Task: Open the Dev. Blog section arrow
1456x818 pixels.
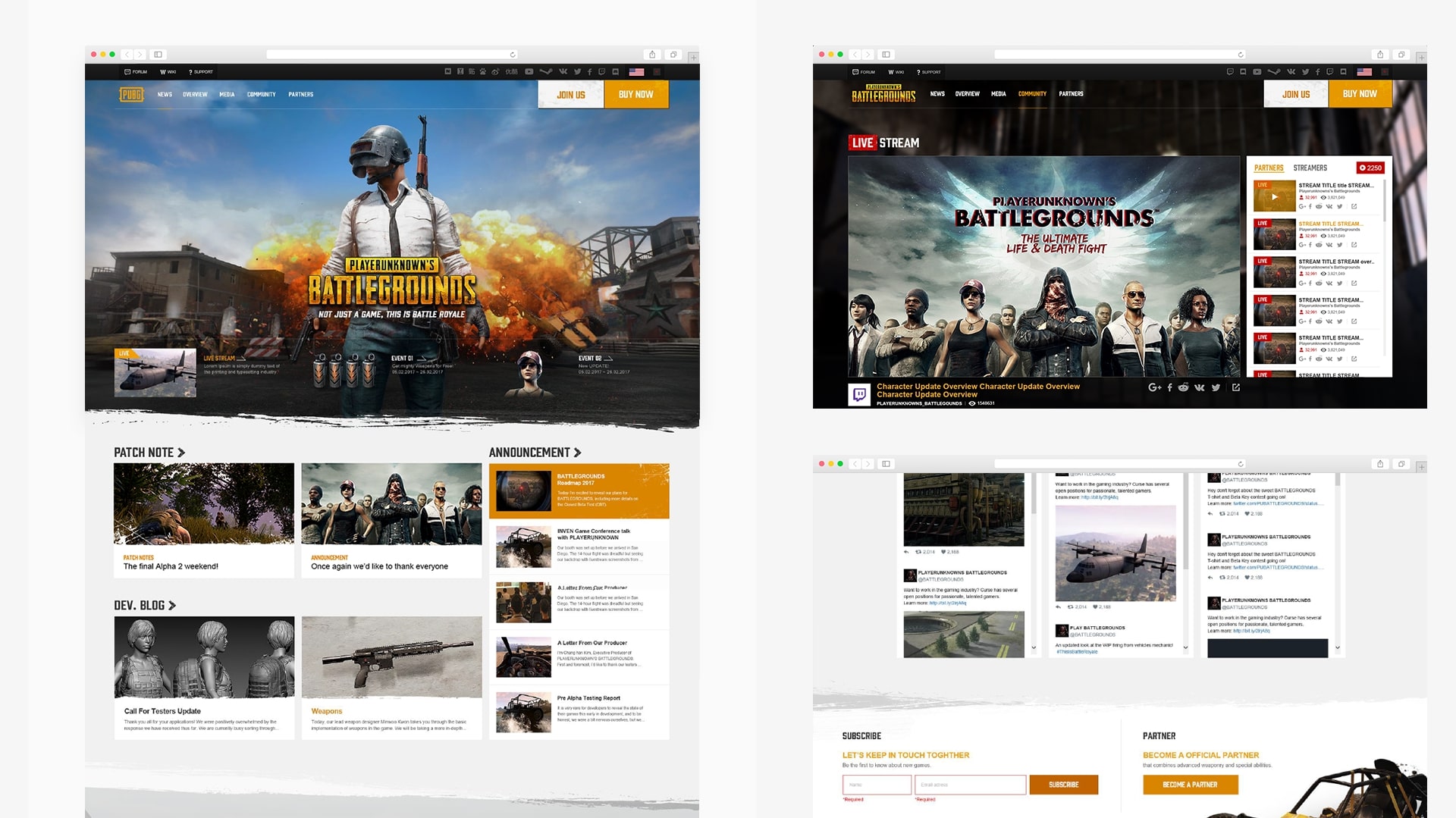Action: [x=172, y=606]
